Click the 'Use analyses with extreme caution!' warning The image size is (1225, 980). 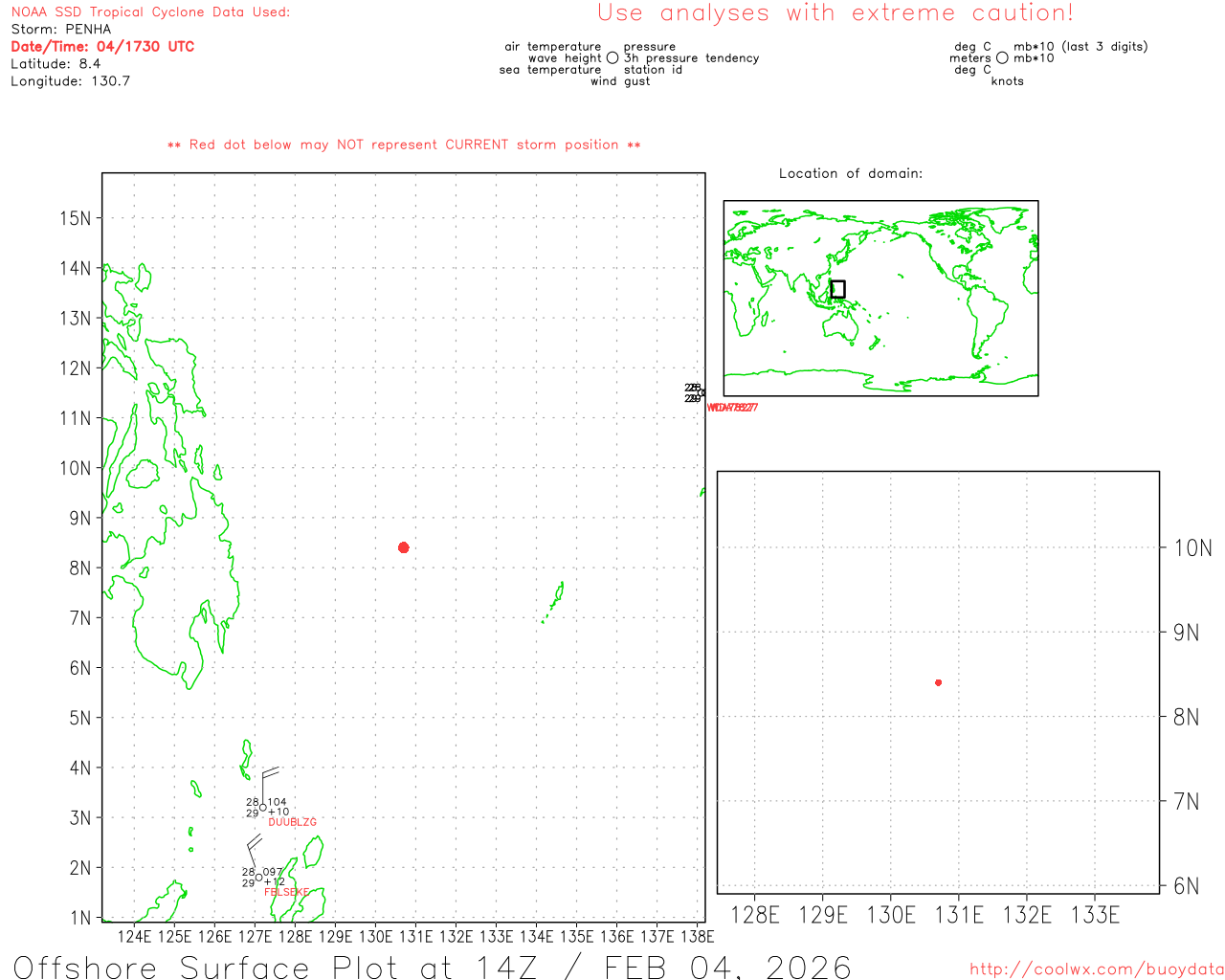pyautogui.click(x=835, y=13)
